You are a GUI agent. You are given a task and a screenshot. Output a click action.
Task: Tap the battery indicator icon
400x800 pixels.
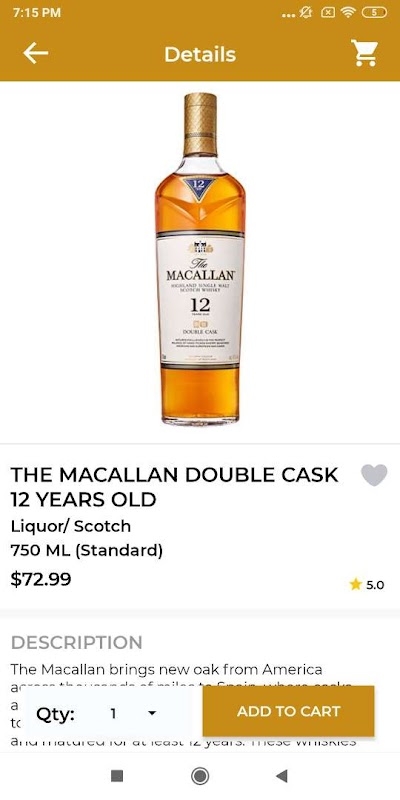374,13
